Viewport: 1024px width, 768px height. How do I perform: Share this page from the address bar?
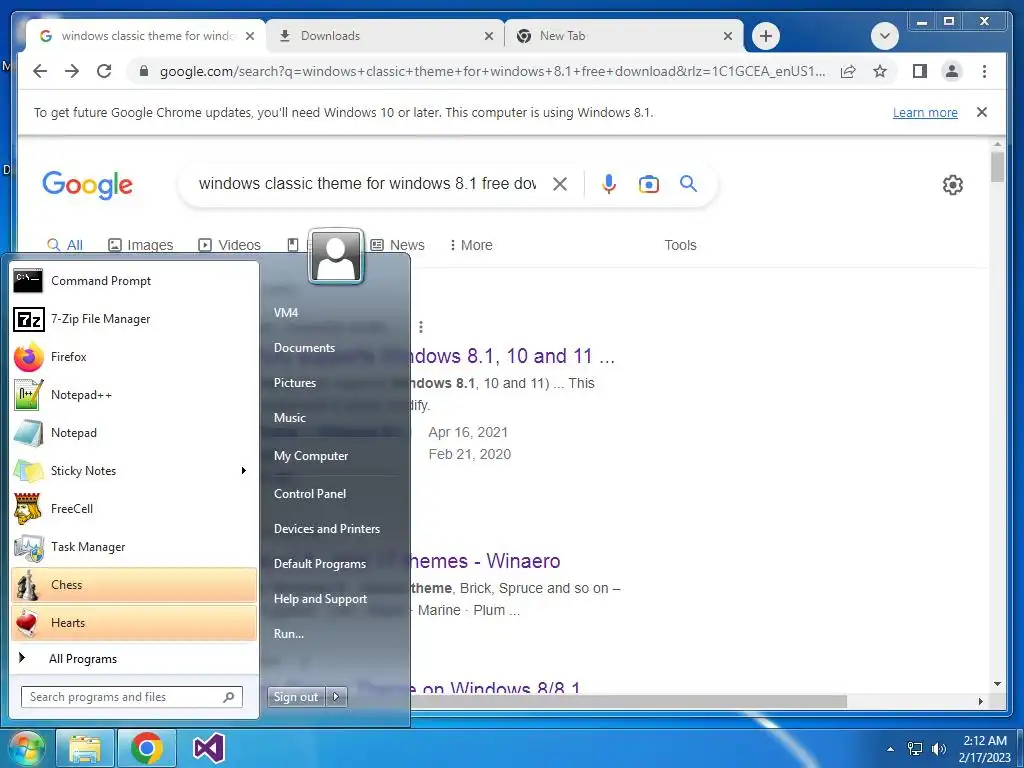[848, 71]
